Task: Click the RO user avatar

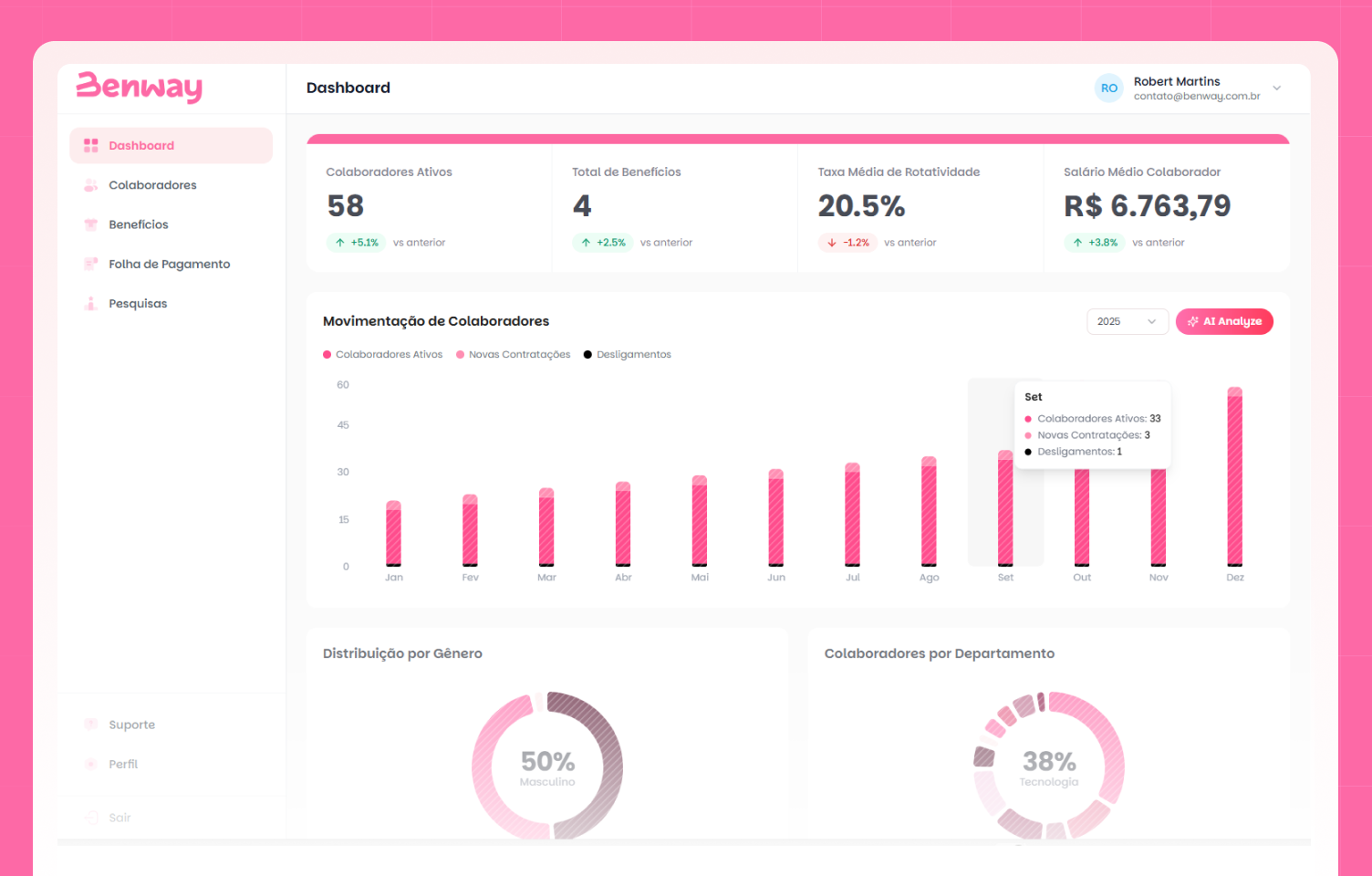Action: click(1108, 89)
